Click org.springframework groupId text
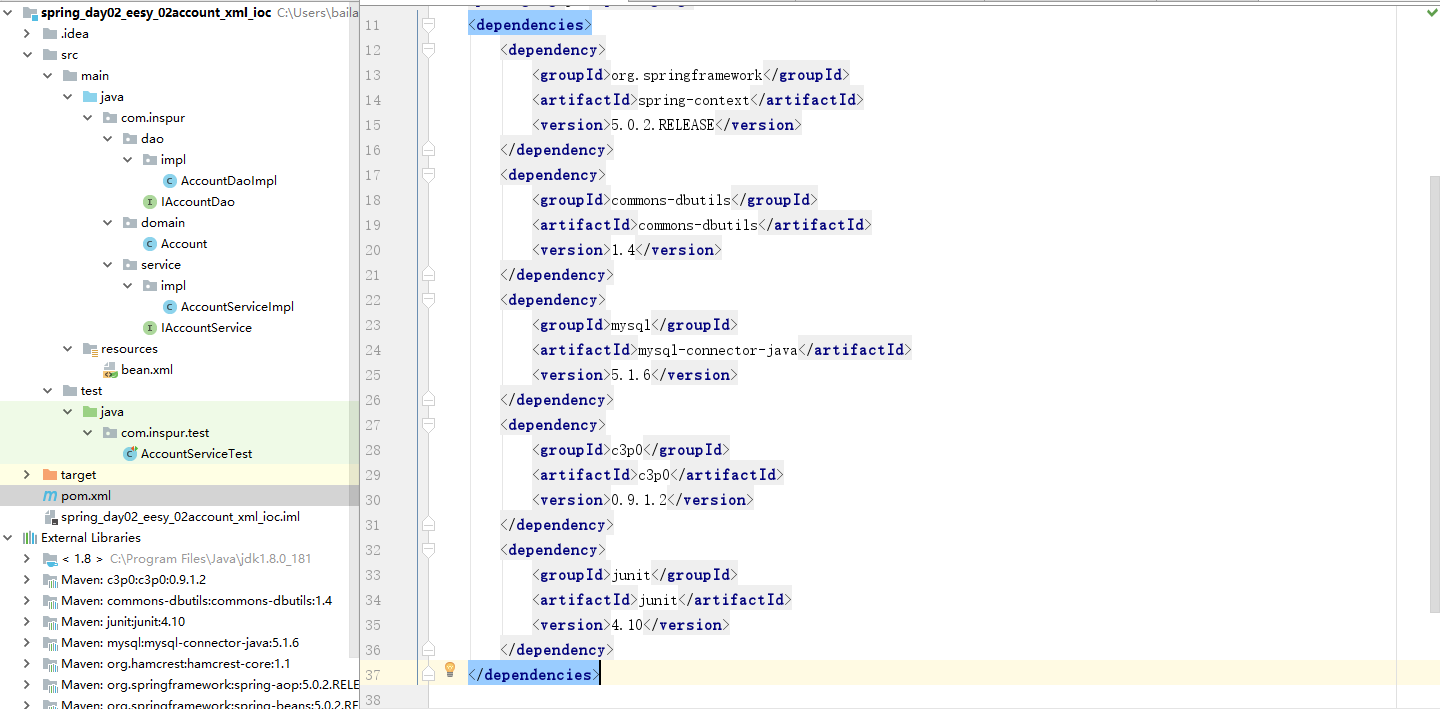This screenshot has height=709, width=1440. point(687,75)
